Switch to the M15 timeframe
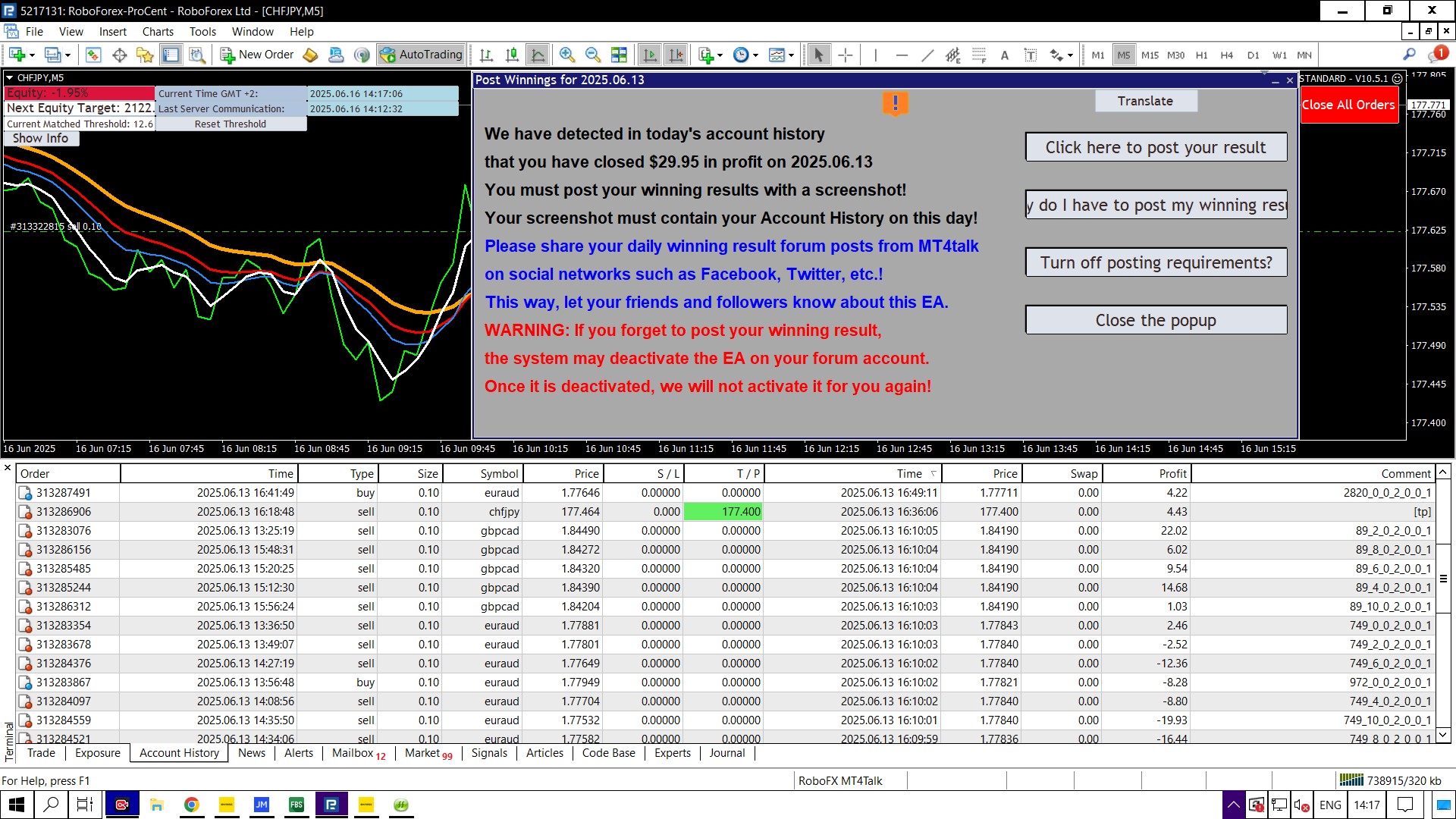1456x819 pixels. point(1150,55)
